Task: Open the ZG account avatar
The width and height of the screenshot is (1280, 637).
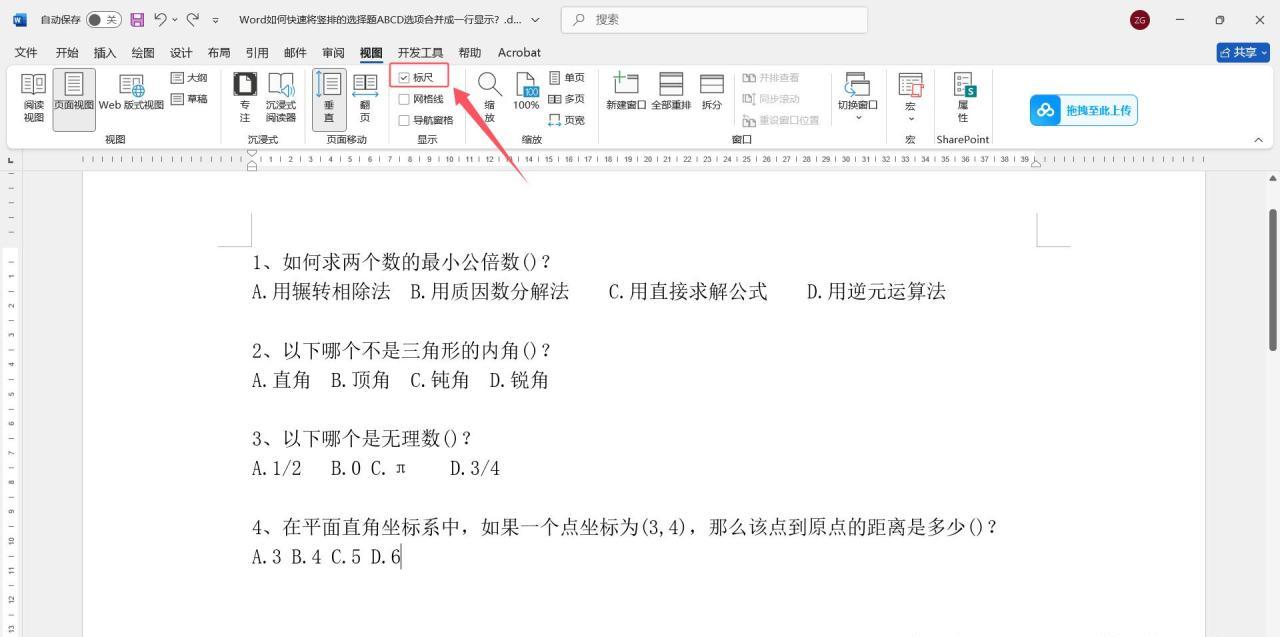Action: (x=1139, y=20)
